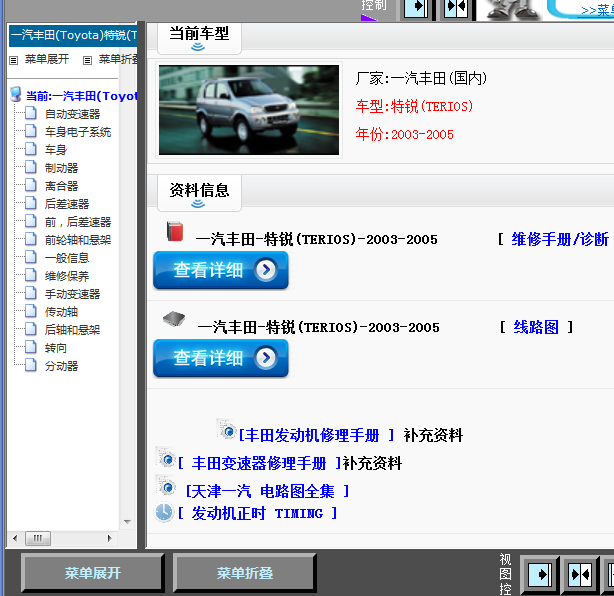614x596 pixels.
Task: Click the 一汽丰田(Toyota)特锐 sidebar header
Action: [73, 36]
